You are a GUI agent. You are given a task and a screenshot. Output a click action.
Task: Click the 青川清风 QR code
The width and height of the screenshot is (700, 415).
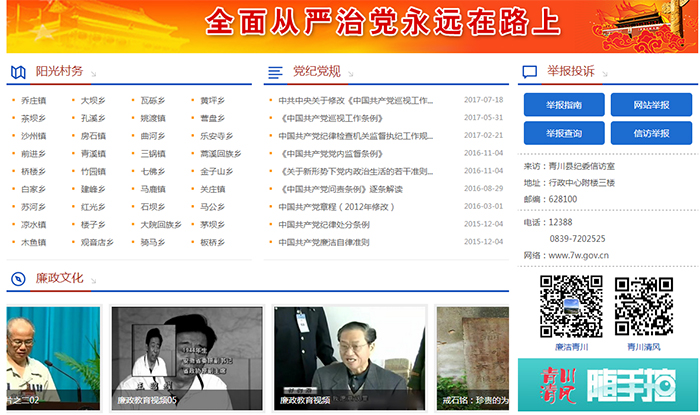645,307
